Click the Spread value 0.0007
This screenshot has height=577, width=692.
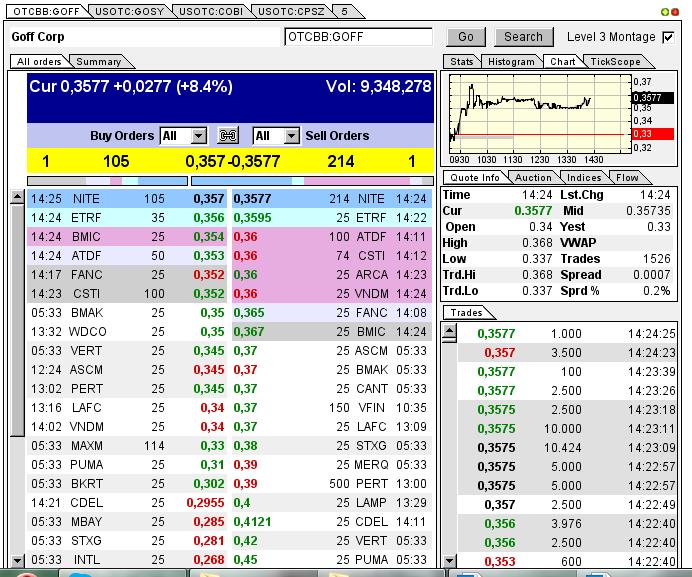point(651,275)
